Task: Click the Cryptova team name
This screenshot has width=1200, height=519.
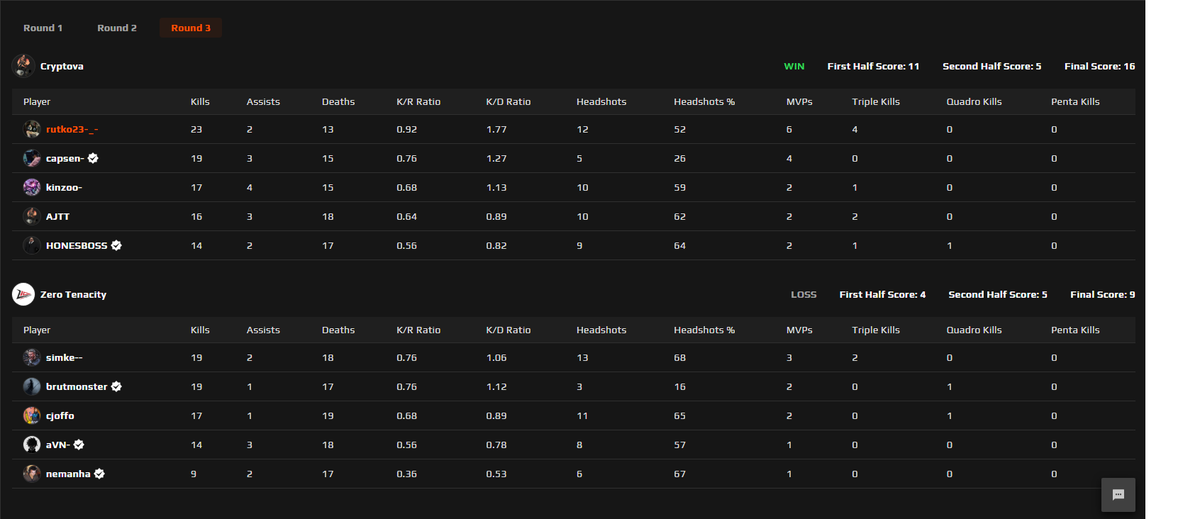Action: pyautogui.click(x=62, y=66)
